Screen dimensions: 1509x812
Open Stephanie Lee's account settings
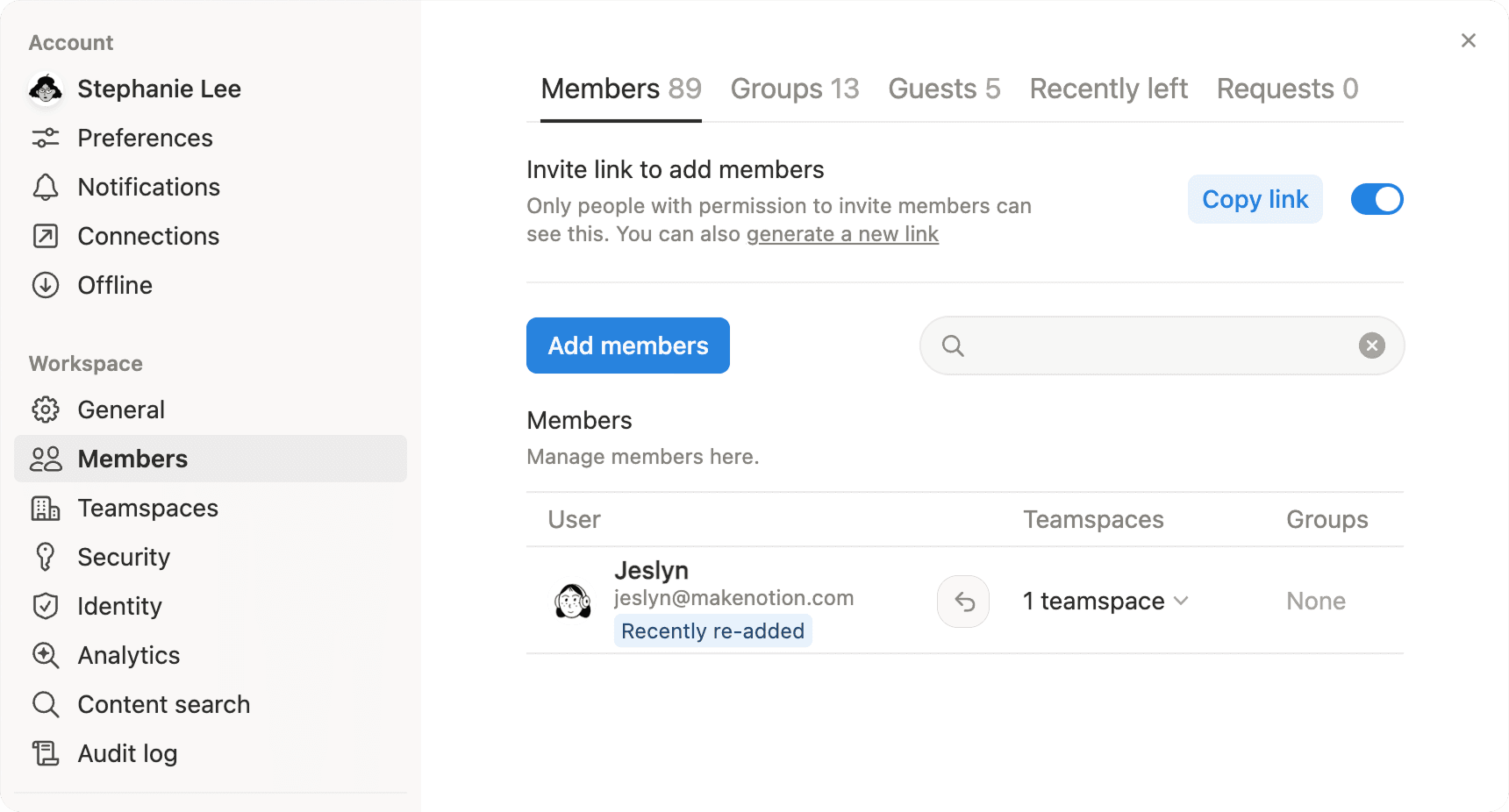(x=159, y=89)
